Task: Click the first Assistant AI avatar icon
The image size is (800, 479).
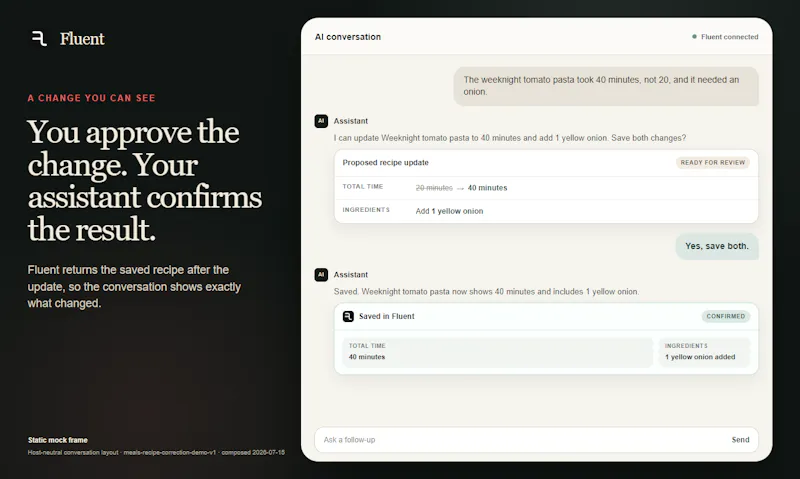Action: [x=321, y=121]
